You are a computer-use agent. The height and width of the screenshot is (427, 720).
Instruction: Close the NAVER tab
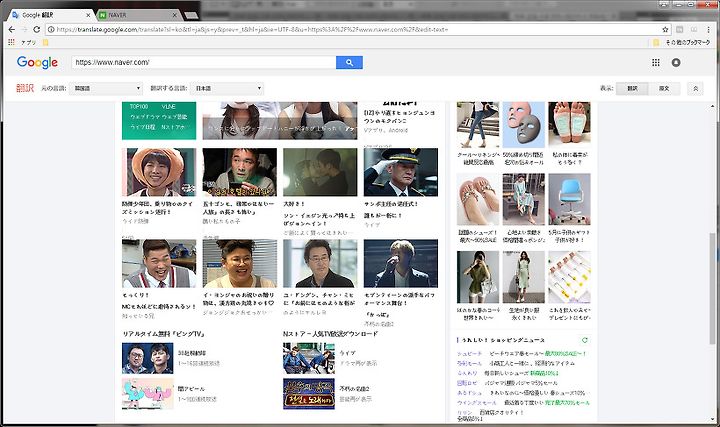pyautogui.click(x=174, y=15)
